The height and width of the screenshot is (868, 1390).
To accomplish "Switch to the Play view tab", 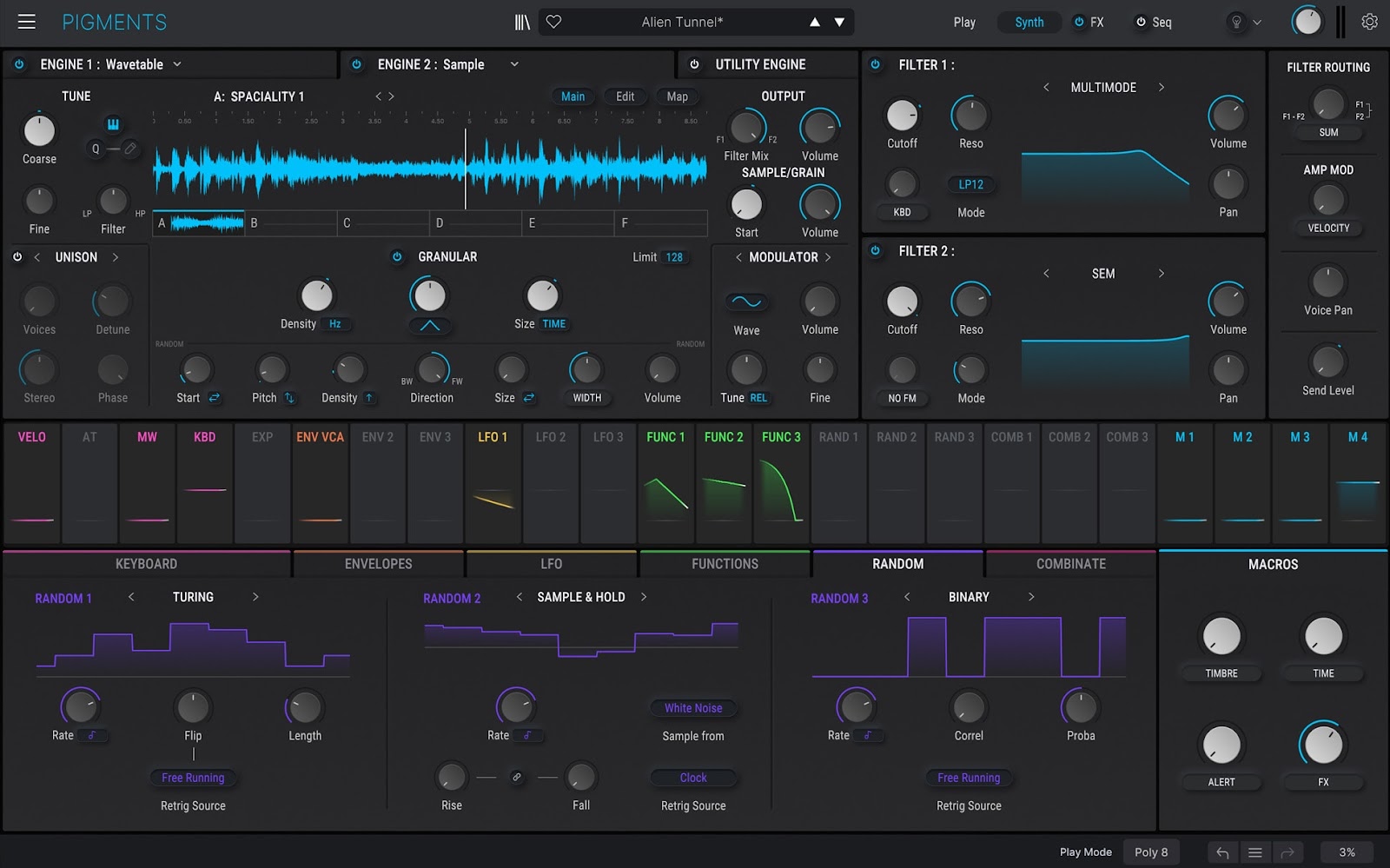I will coord(964,23).
